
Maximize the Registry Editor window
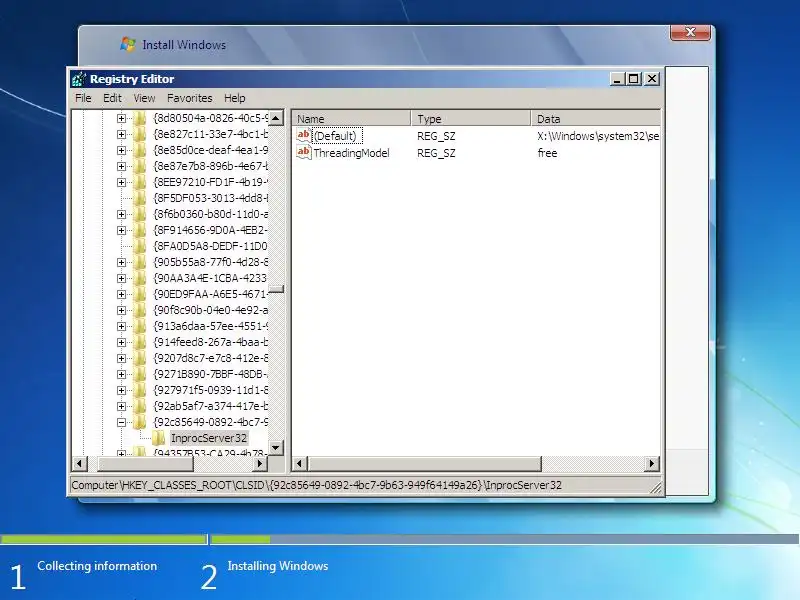coord(634,79)
